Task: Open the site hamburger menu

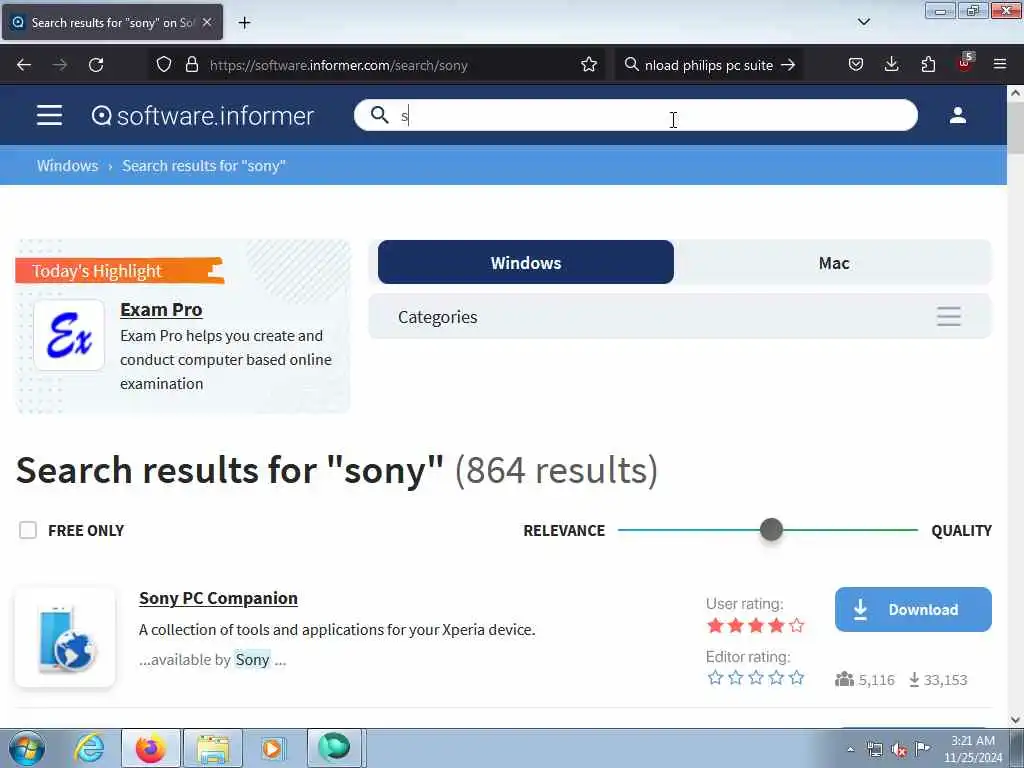Action: point(49,116)
